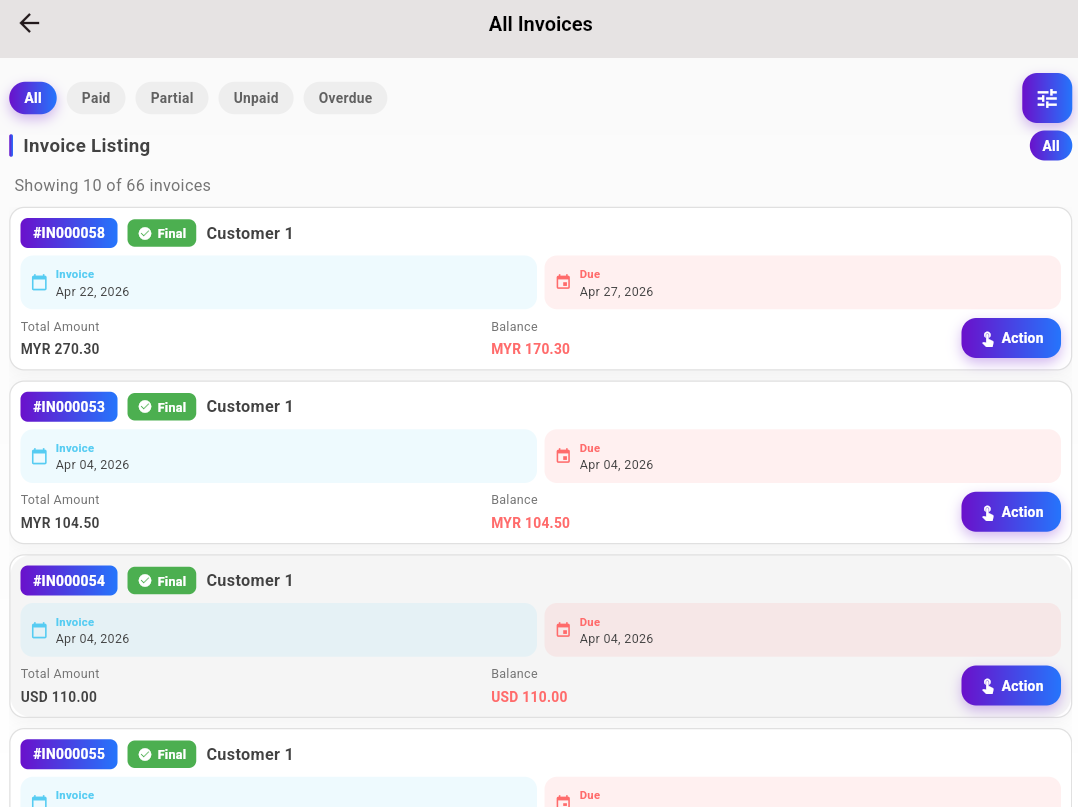1078x807 pixels.
Task: Click due date Apr 27, 2026
Action: coord(616,291)
